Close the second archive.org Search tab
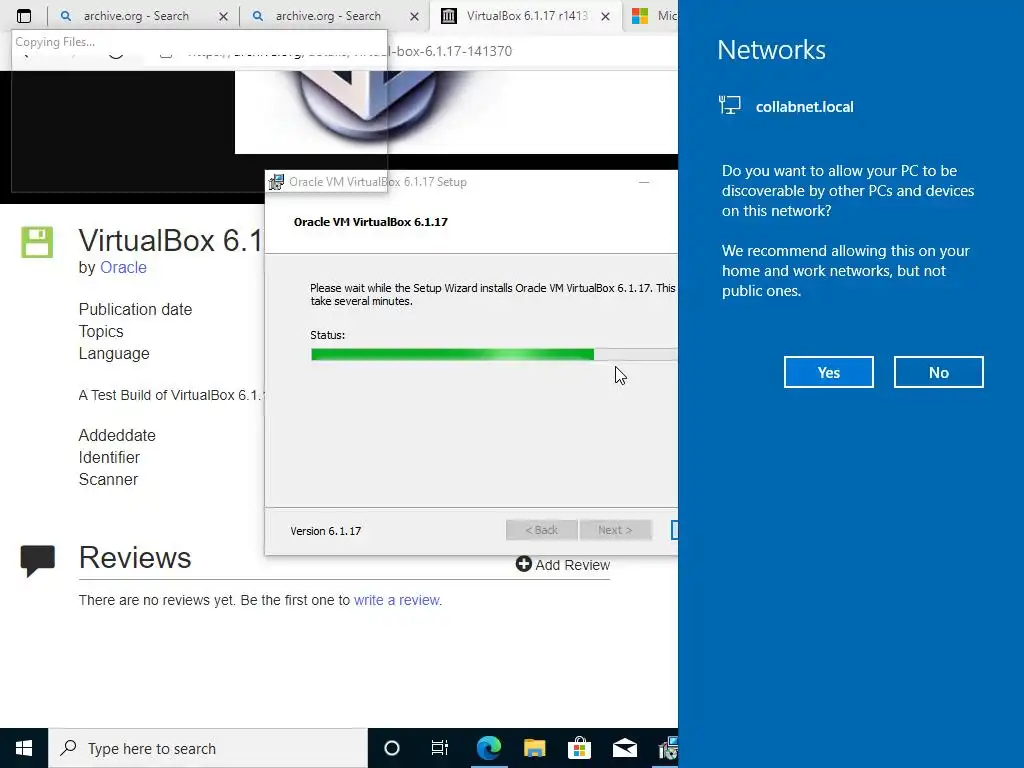1024x768 pixels. click(414, 16)
